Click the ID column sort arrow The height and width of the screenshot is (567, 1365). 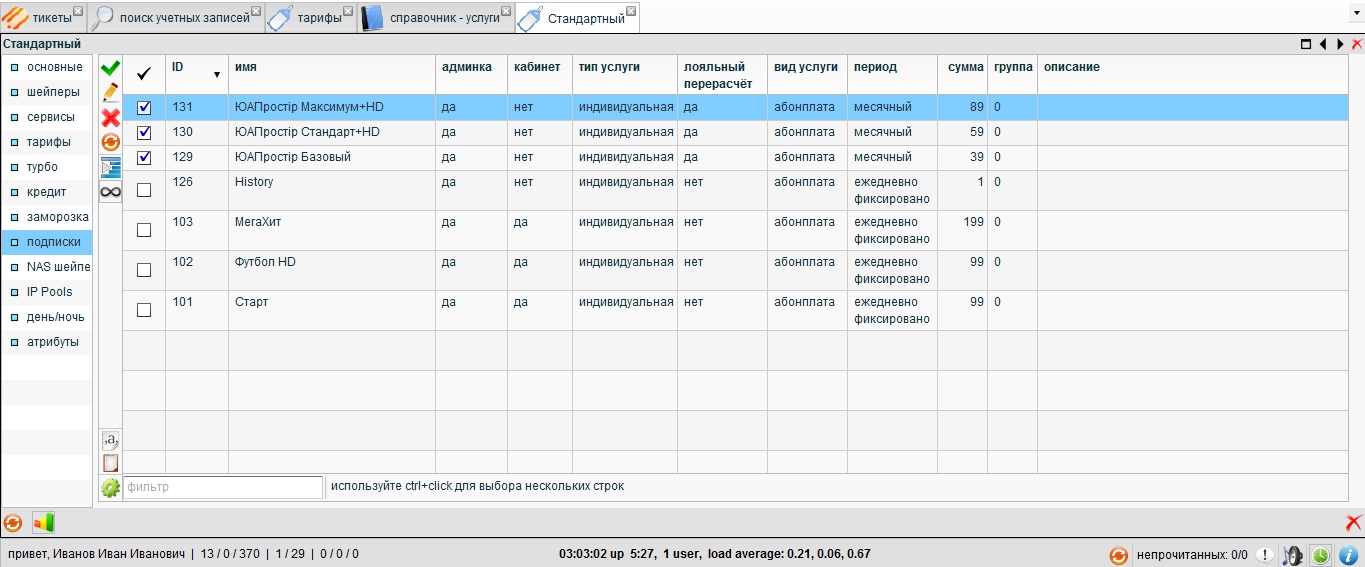[x=217, y=75]
